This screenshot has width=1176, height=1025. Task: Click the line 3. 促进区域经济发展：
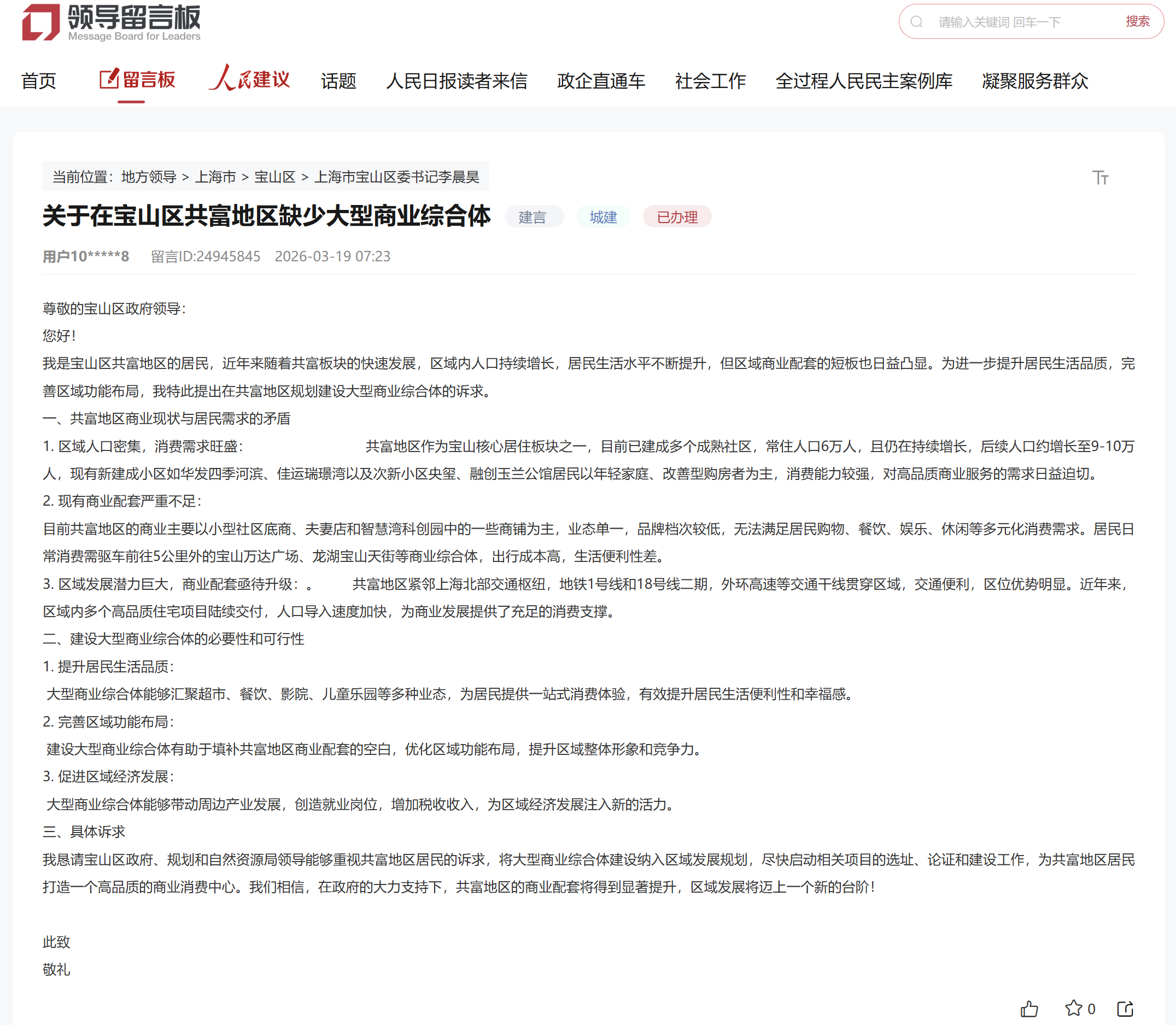109,777
